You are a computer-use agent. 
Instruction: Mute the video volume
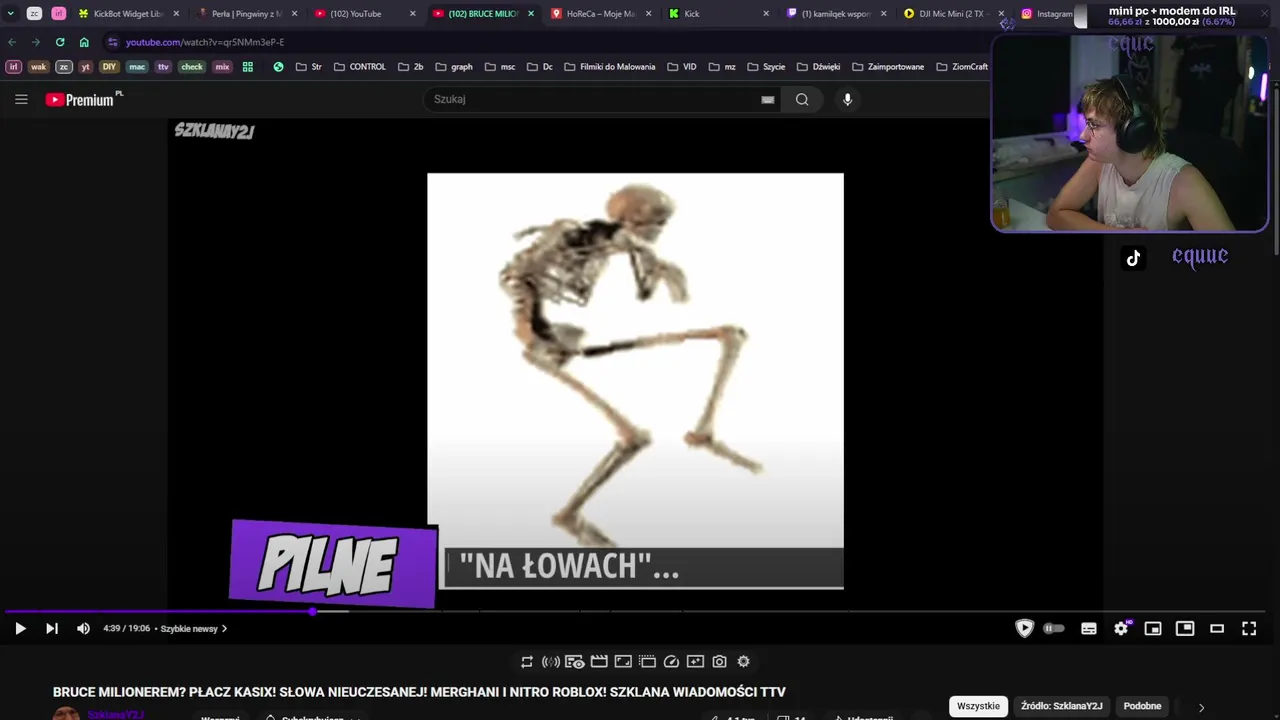tap(83, 628)
